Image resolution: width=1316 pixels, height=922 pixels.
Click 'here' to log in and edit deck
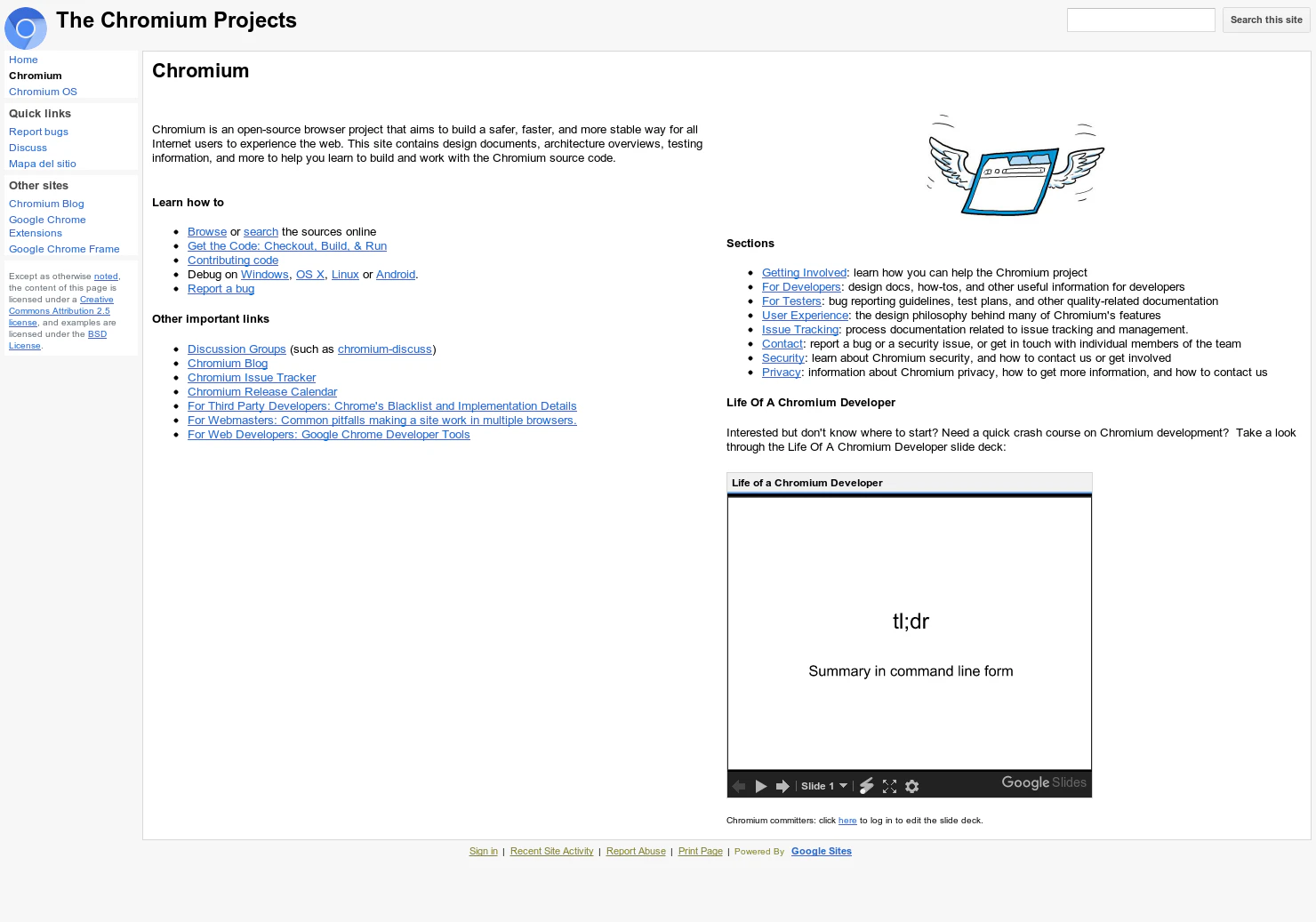[847, 821]
